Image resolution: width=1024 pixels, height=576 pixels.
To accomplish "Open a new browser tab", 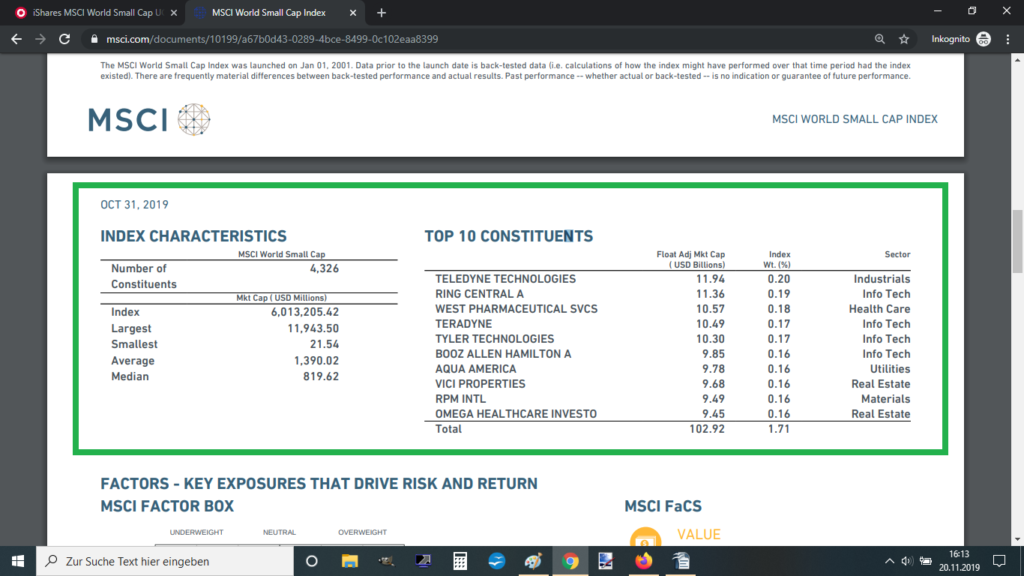I will tap(381, 12).
